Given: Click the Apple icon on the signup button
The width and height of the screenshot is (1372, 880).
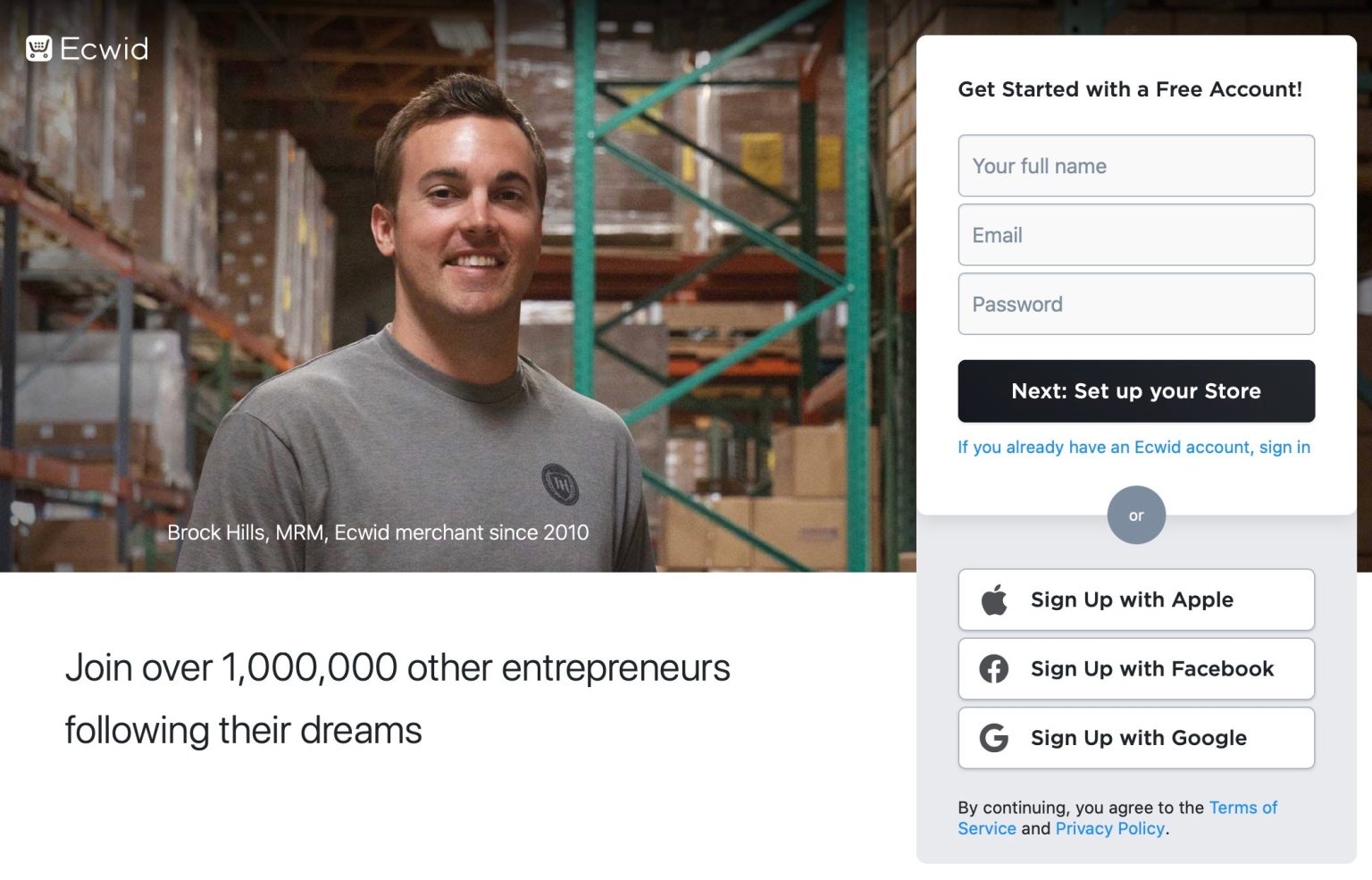Looking at the screenshot, I should click(995, 599).
